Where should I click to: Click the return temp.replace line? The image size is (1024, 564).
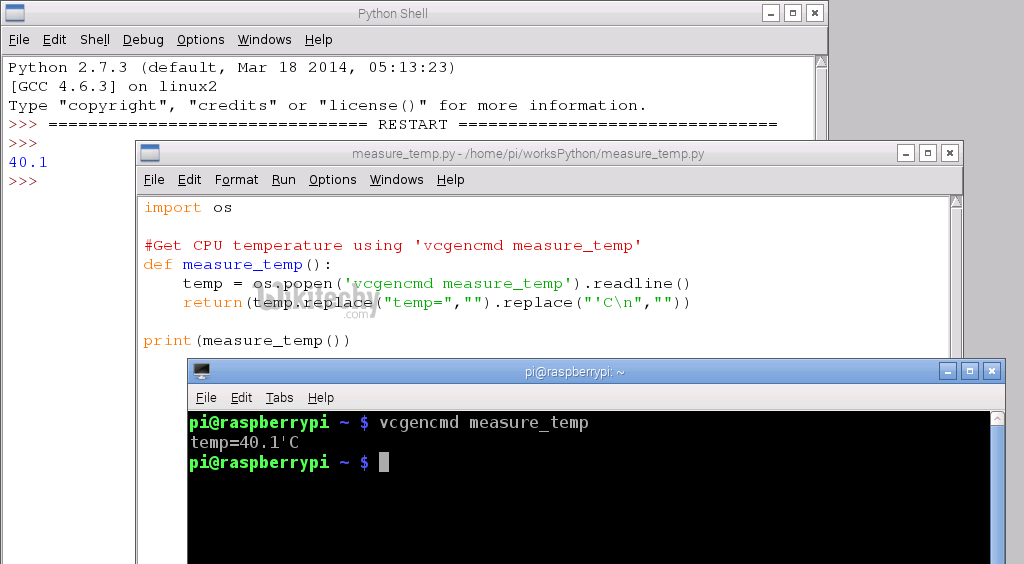click(x=436, y=303)
